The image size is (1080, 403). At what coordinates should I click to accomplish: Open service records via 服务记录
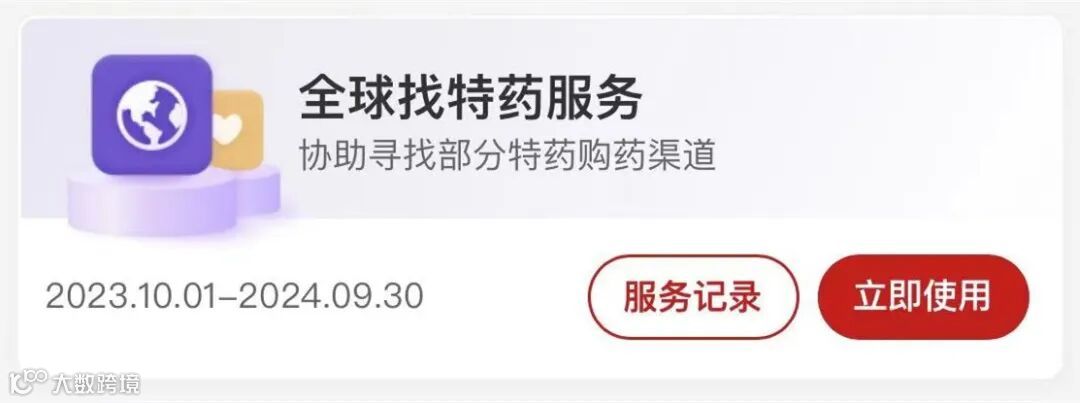[692, 297]
